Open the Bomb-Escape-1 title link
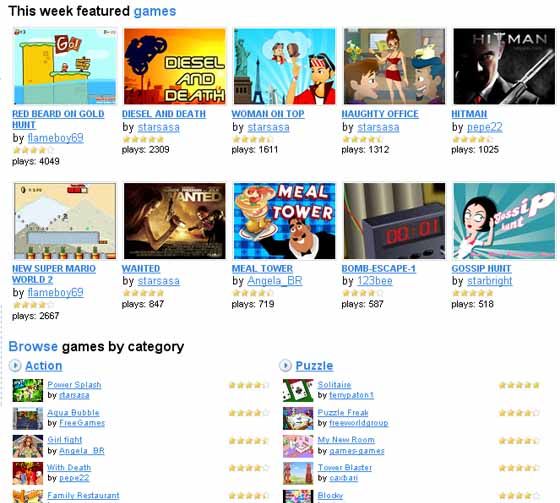Image resolution: width=560 pixels, height=503 pixels. [x=379, y=269]
